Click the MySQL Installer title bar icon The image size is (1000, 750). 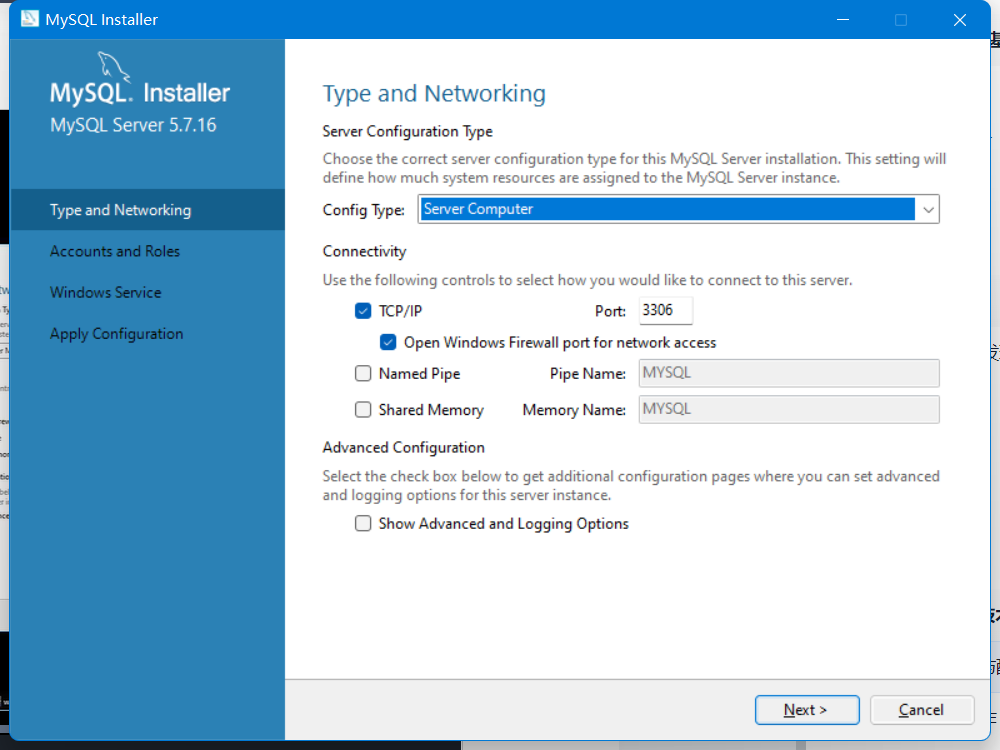coord(29,19)
